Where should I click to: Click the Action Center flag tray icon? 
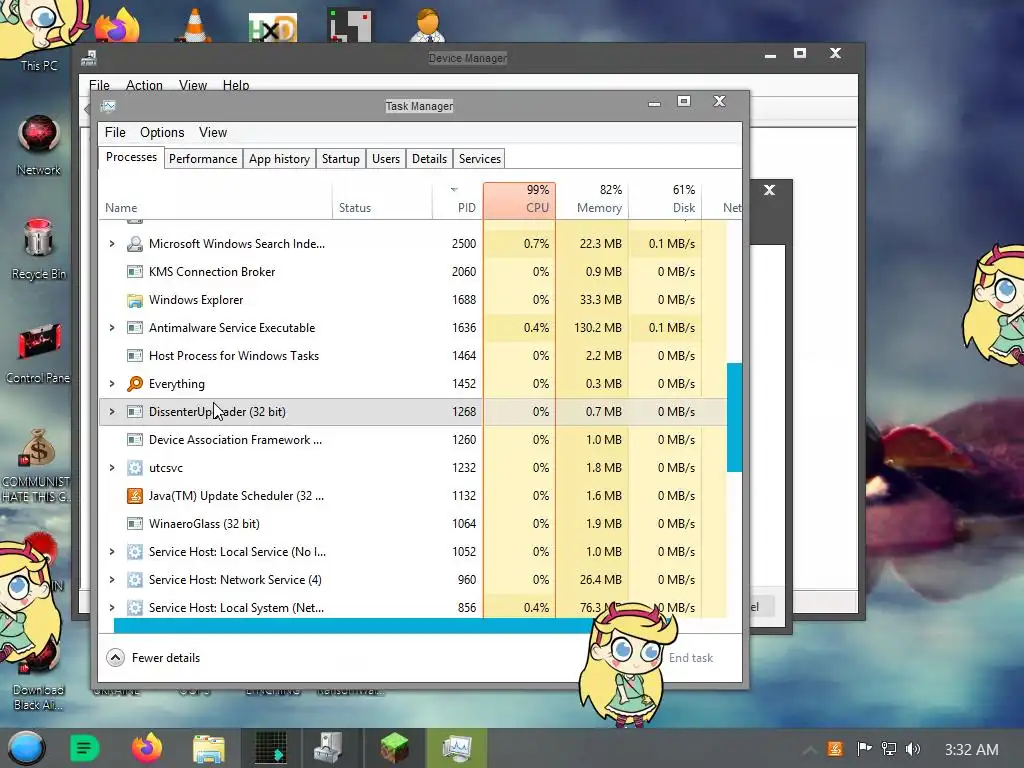(x=864, y=749)
